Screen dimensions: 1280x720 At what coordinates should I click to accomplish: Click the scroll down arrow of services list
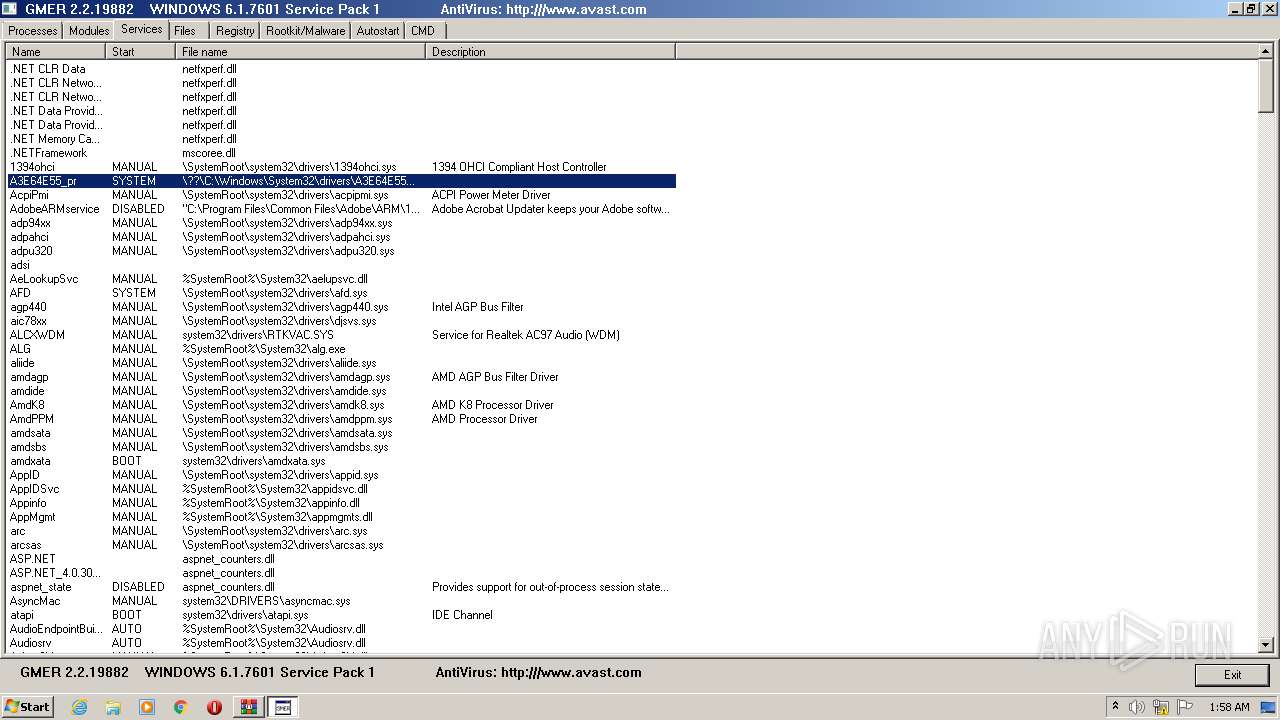1265,645
